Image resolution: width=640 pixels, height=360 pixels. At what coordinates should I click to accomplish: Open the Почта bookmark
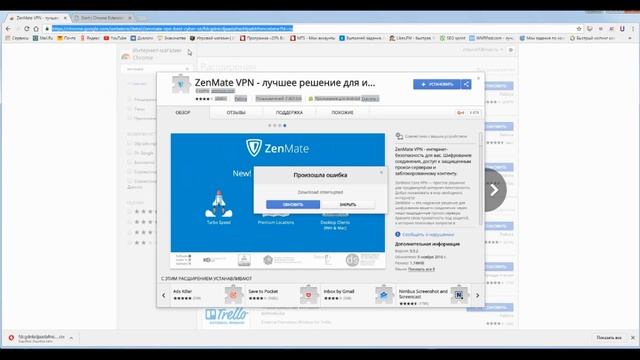(x=67, y=38)
